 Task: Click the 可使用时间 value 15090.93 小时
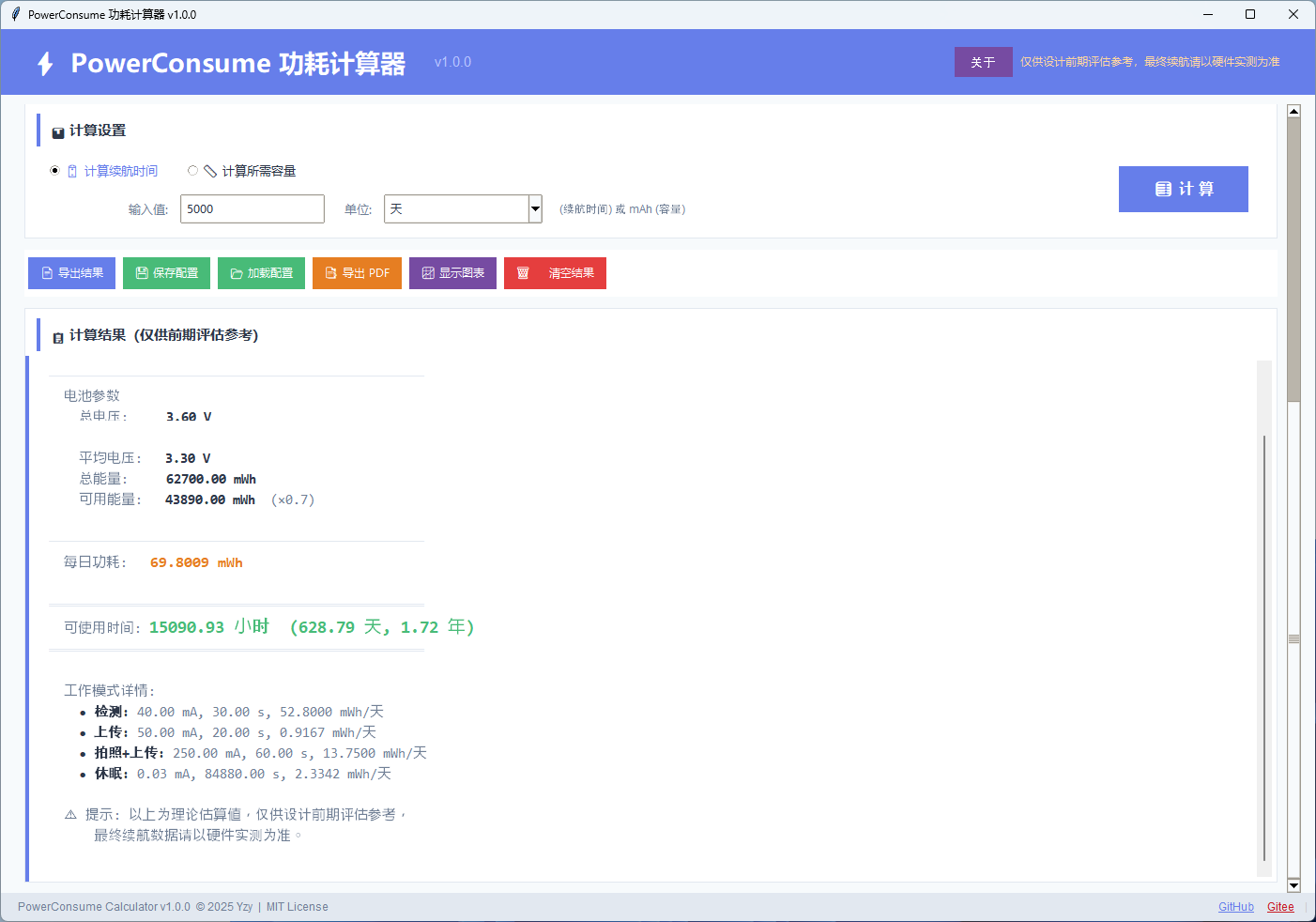(x=209, y=627)
